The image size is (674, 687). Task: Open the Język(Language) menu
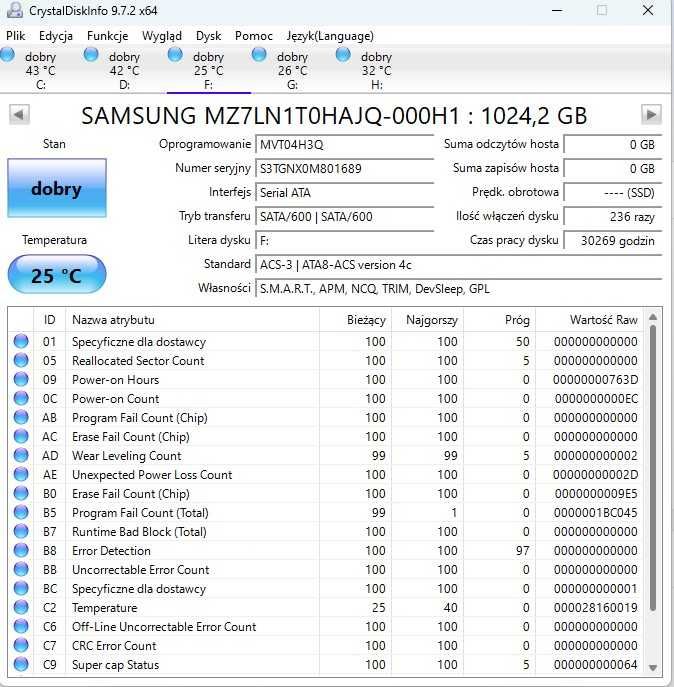point(330,36)
